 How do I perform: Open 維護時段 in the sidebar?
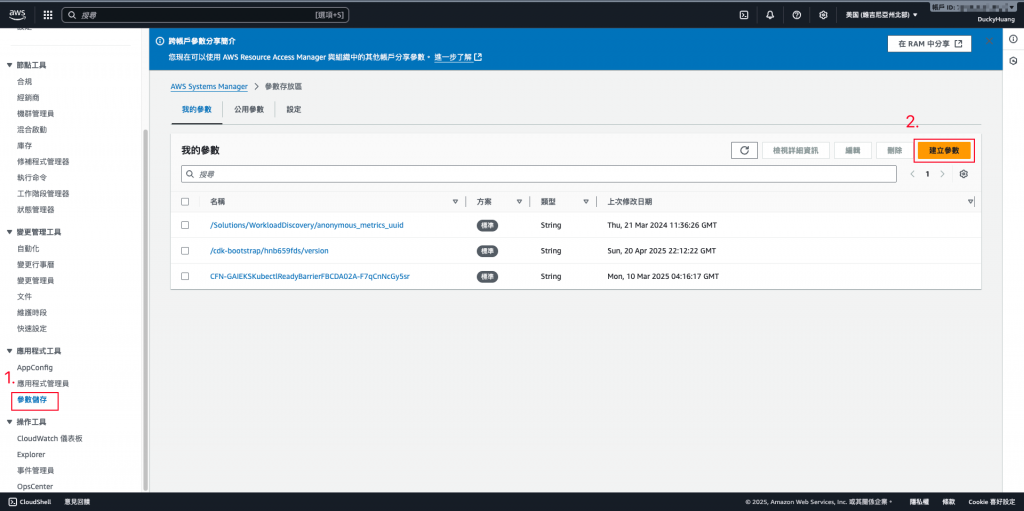32,312
